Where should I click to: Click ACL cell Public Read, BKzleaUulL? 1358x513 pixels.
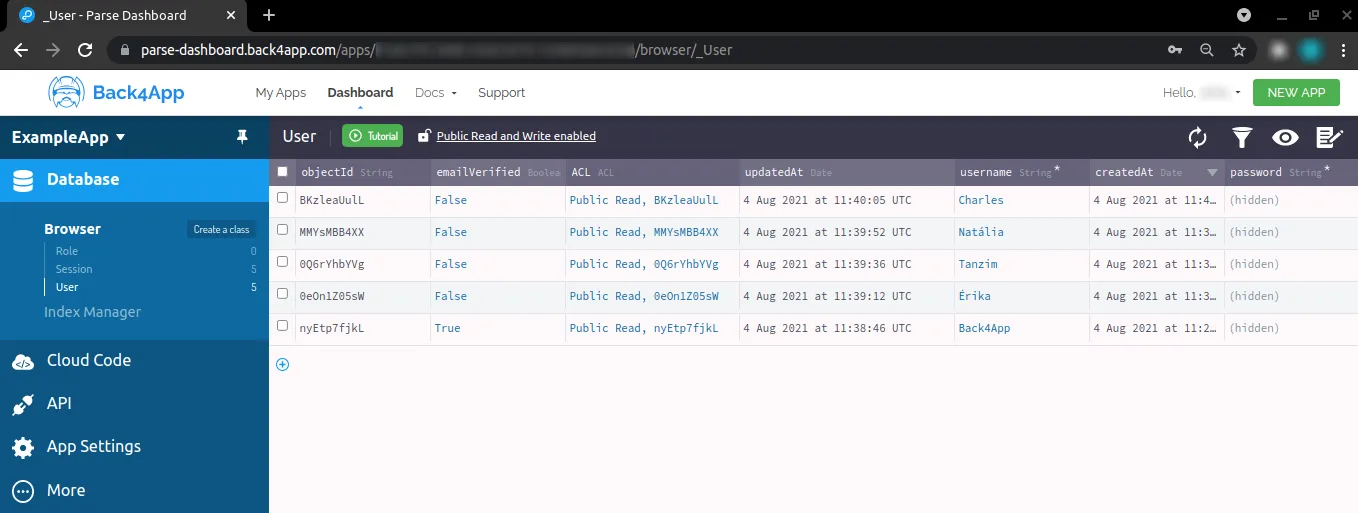point(653,200)
